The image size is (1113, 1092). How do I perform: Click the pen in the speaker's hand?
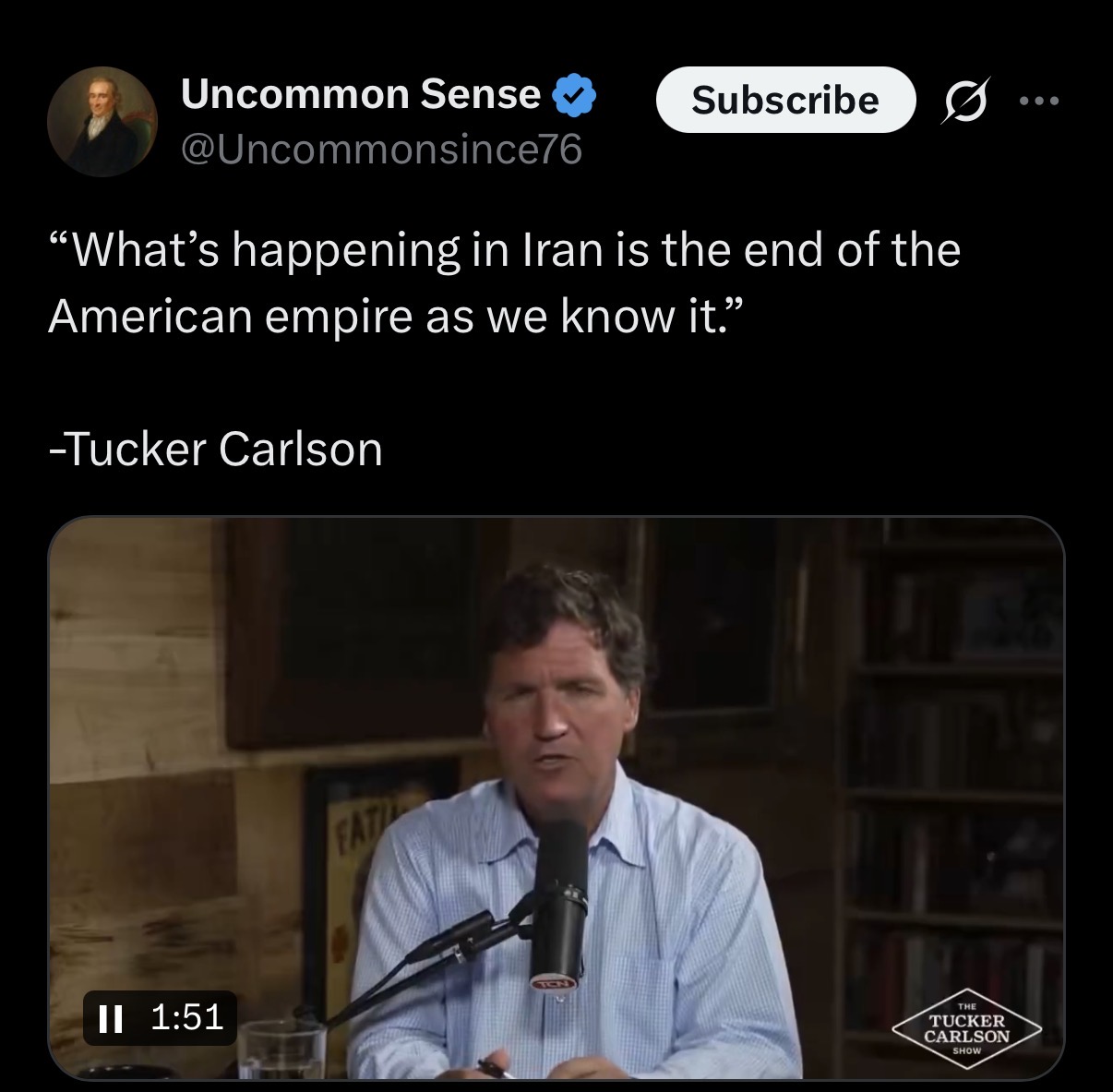497,1066
